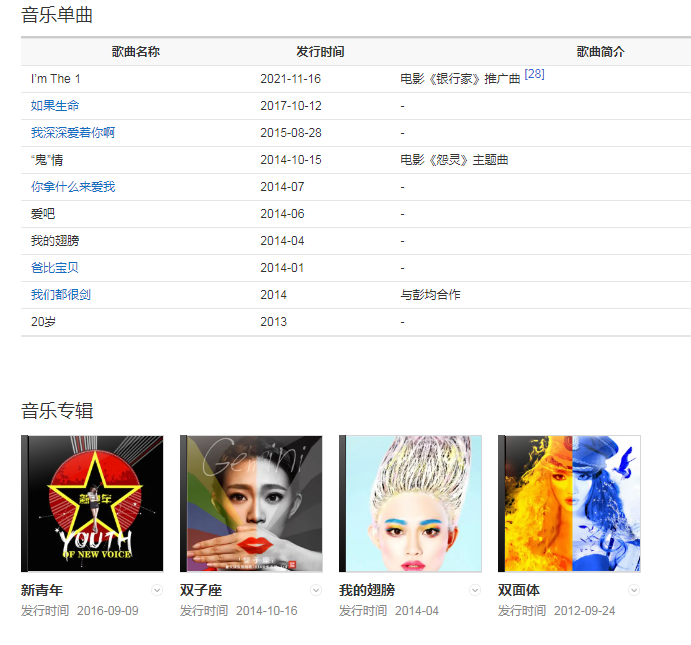Image resolution: width=691 pixels, height=645 pixels.
Task: Click the 发行时间 column header
Action: (x=320, y=52)
